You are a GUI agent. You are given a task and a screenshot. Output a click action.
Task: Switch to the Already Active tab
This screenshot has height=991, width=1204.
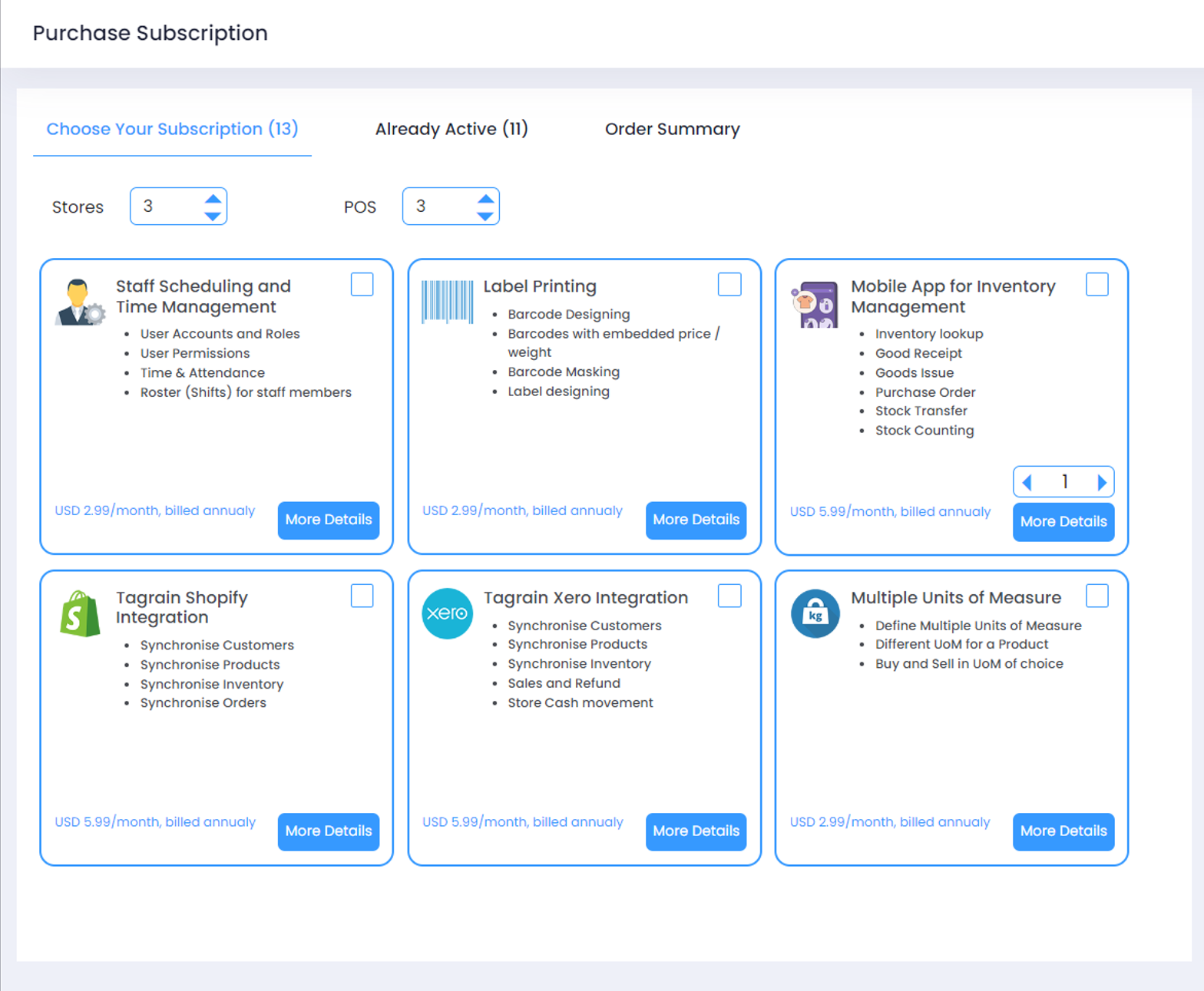451,129
